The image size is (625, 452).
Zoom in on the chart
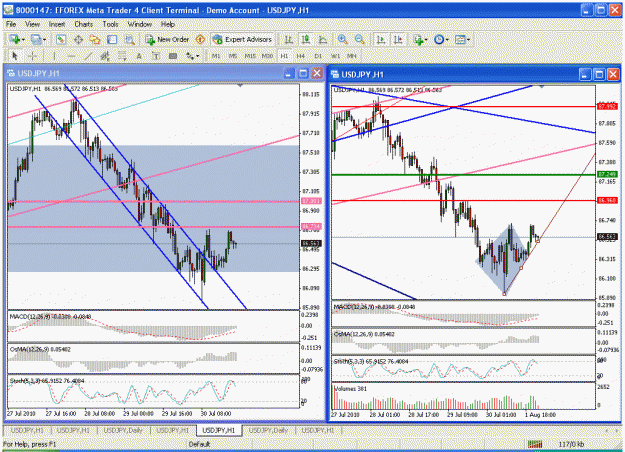pos(342,39)
